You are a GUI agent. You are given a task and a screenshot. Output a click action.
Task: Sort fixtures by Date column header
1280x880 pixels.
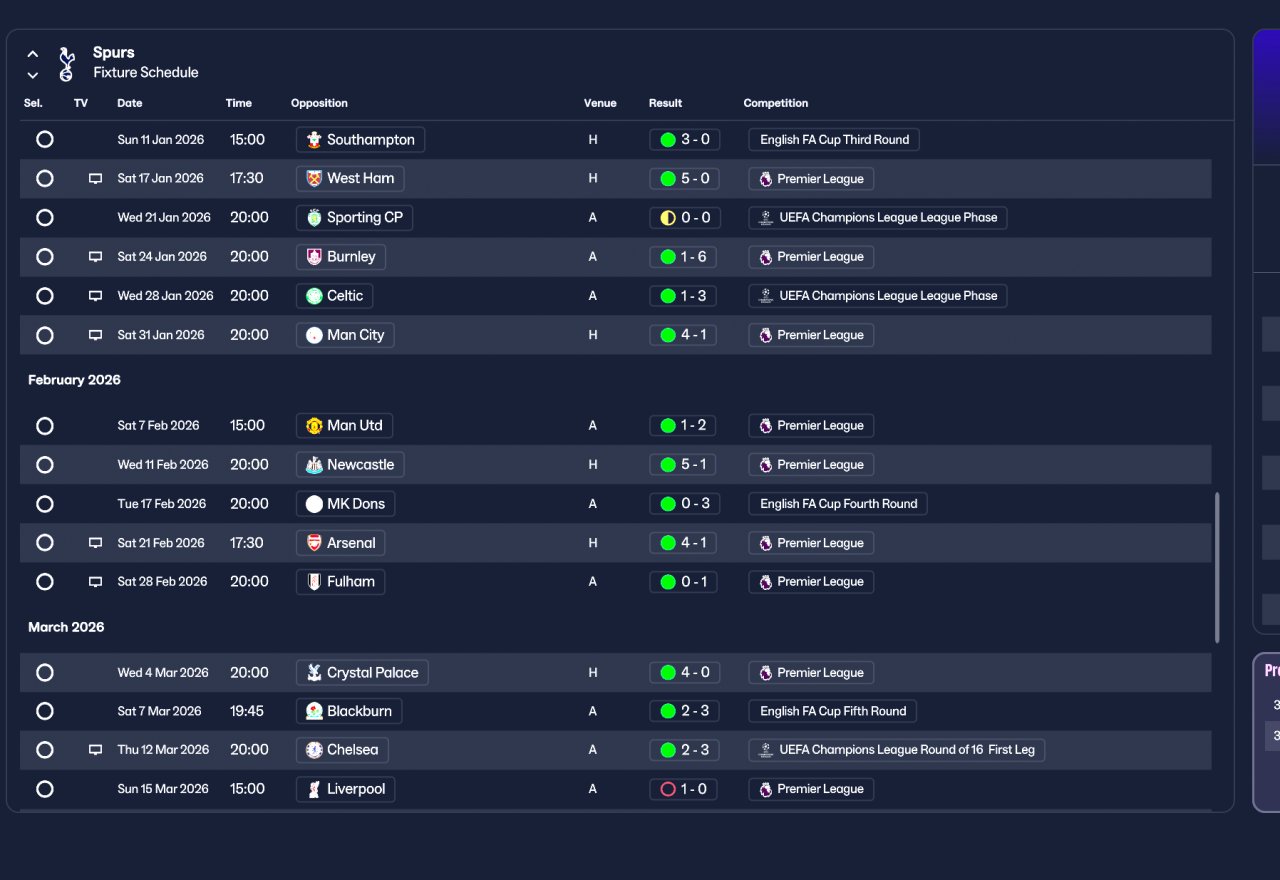tap(130, 103)
